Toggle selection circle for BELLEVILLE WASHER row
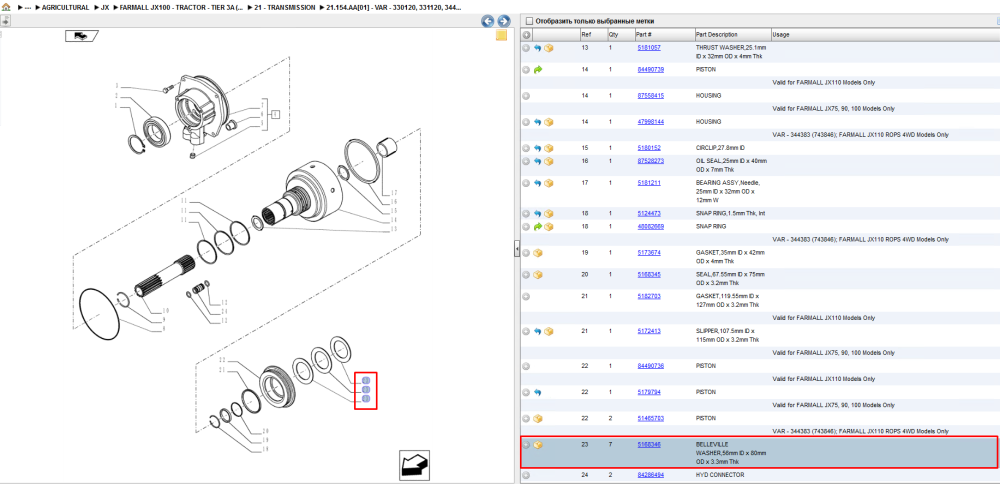1000x484 pixels. pyautogui.click(x=526, y=445)
